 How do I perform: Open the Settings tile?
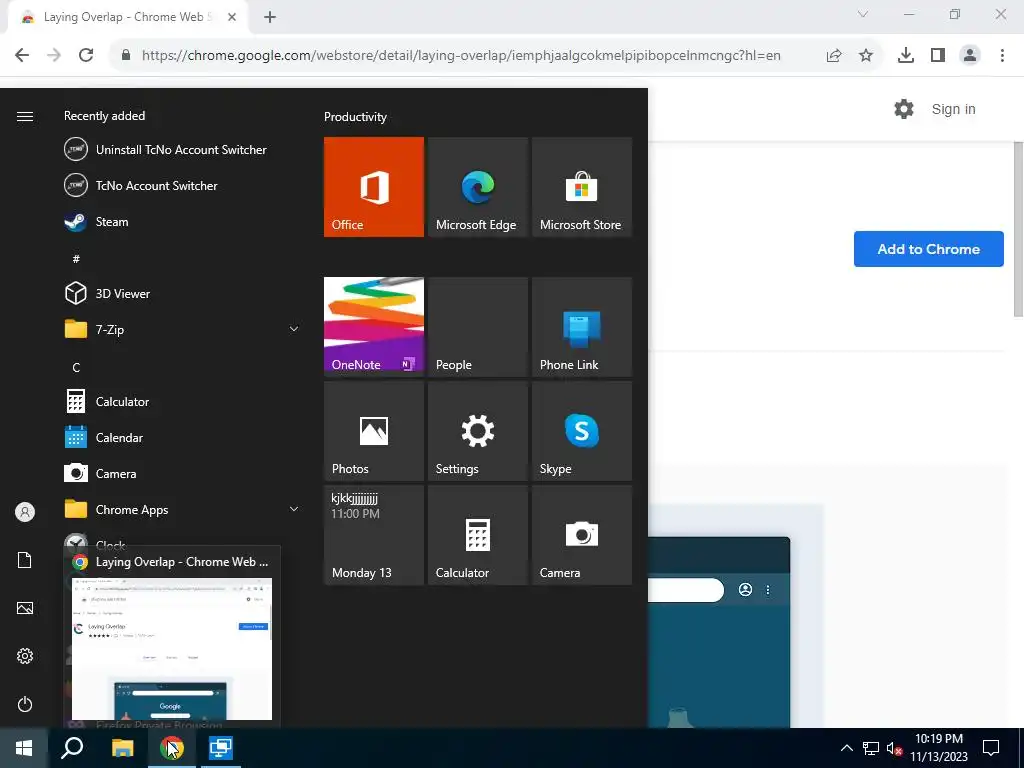click(x=477, y=431)
